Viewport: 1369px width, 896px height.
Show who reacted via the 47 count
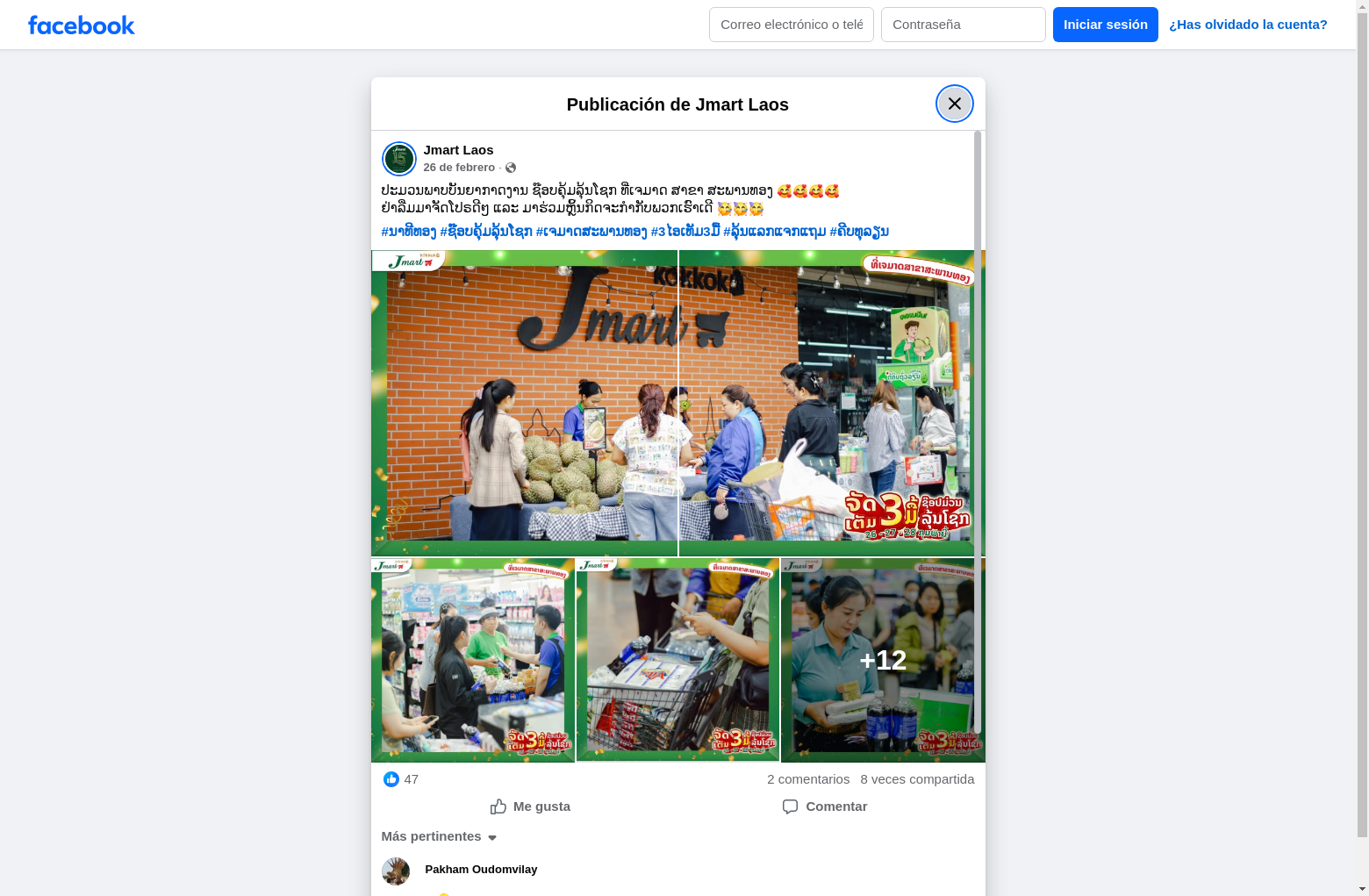(412, 779)
